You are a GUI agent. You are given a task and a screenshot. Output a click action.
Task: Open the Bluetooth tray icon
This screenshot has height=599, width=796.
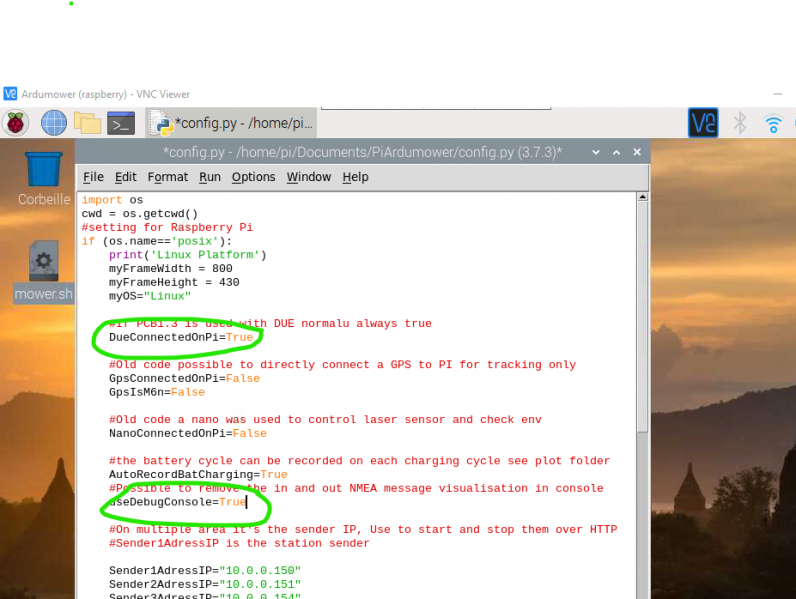(740, 123)
